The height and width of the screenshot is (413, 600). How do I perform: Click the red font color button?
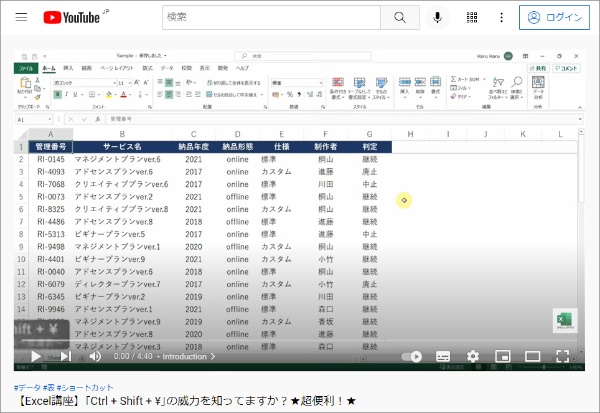123,94
